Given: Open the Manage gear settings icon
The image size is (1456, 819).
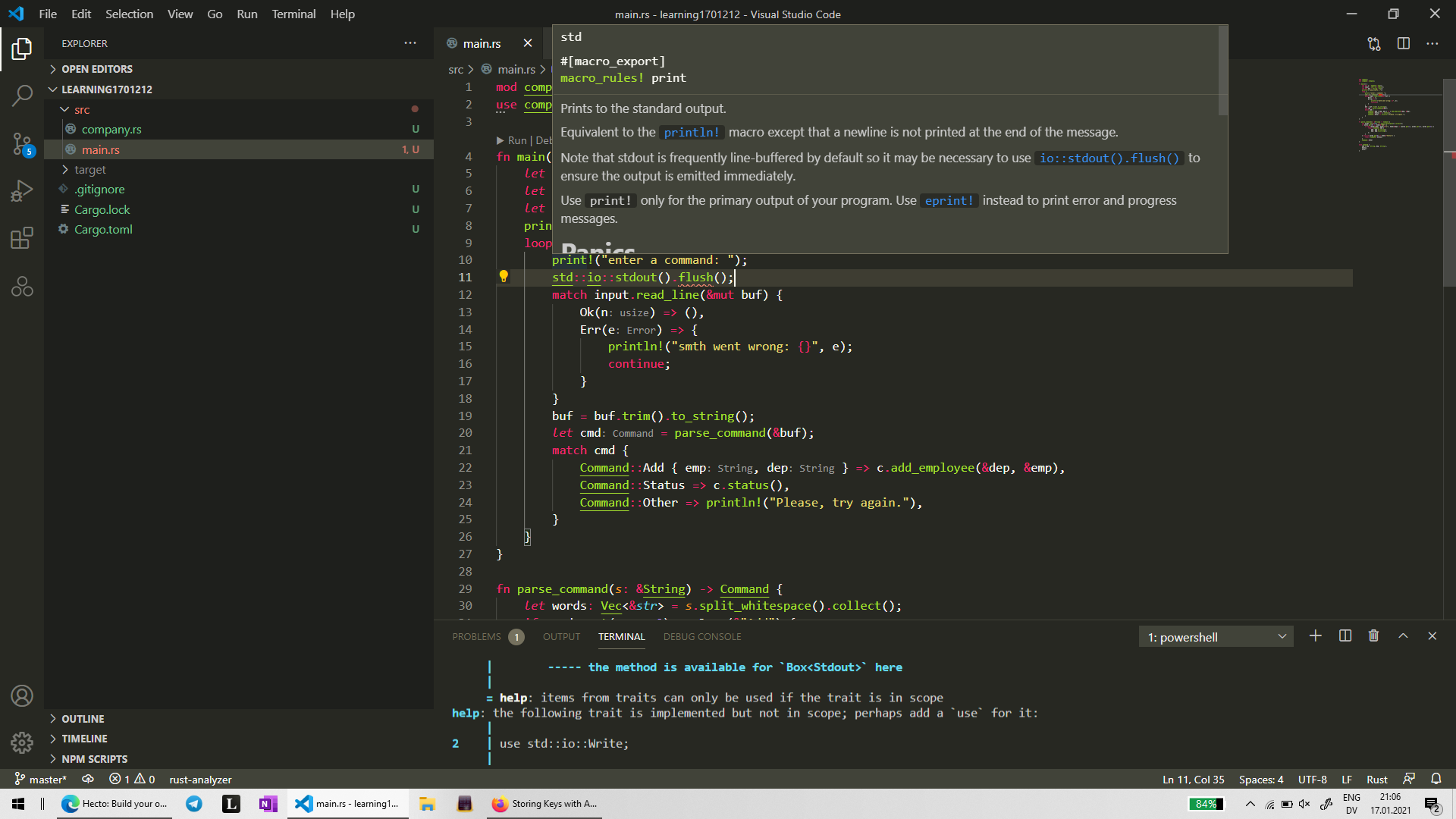Looking at the screenshot, I should pyautogui.click(x=22, y=742).
